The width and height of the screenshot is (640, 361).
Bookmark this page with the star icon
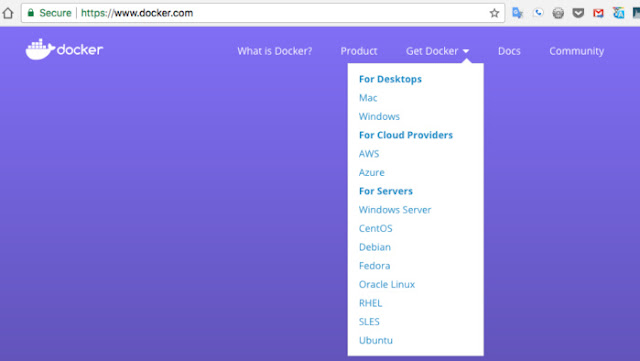tap(494, 13)
